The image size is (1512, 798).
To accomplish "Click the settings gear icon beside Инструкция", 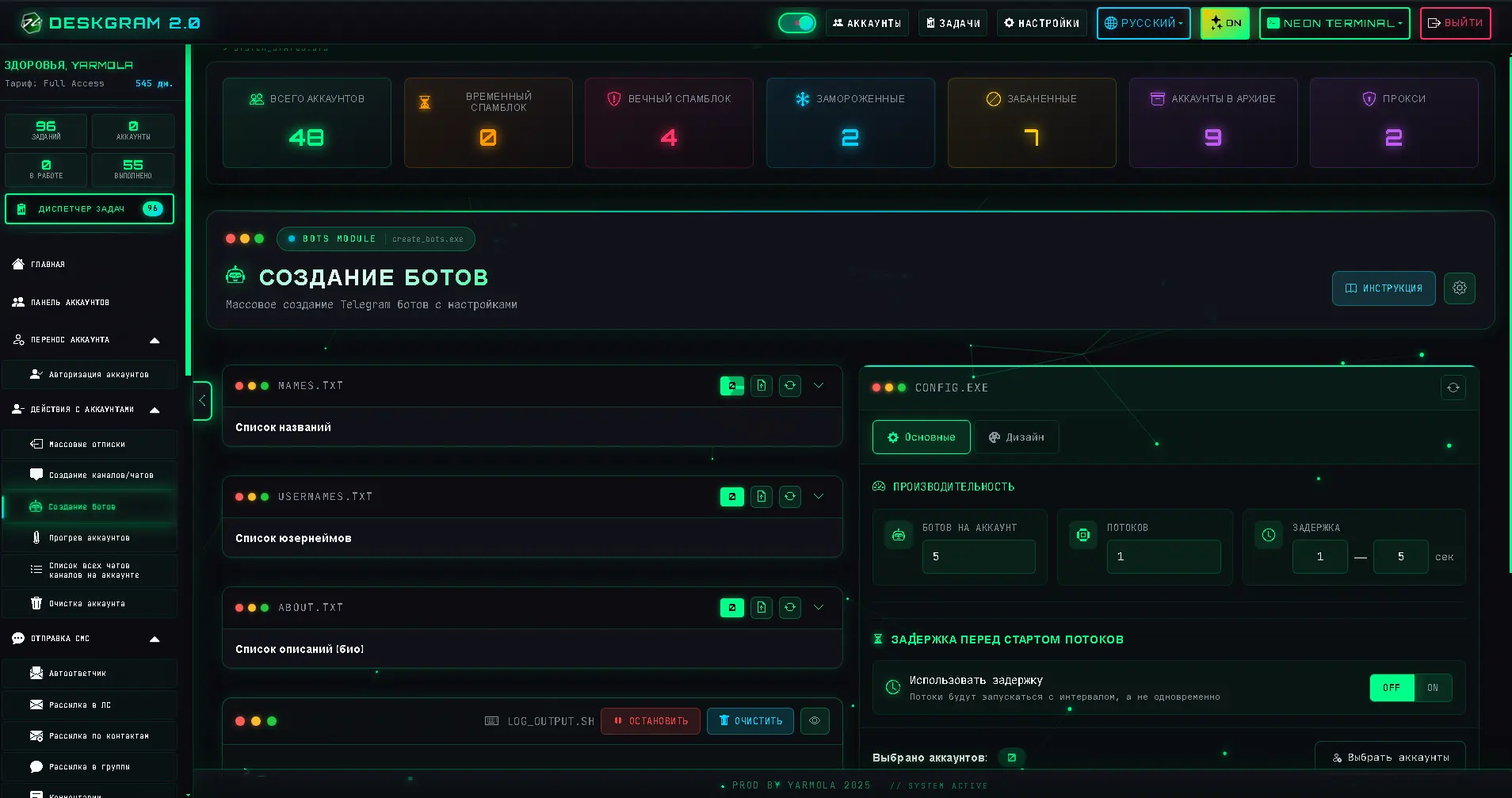I will click(1459, 288).
